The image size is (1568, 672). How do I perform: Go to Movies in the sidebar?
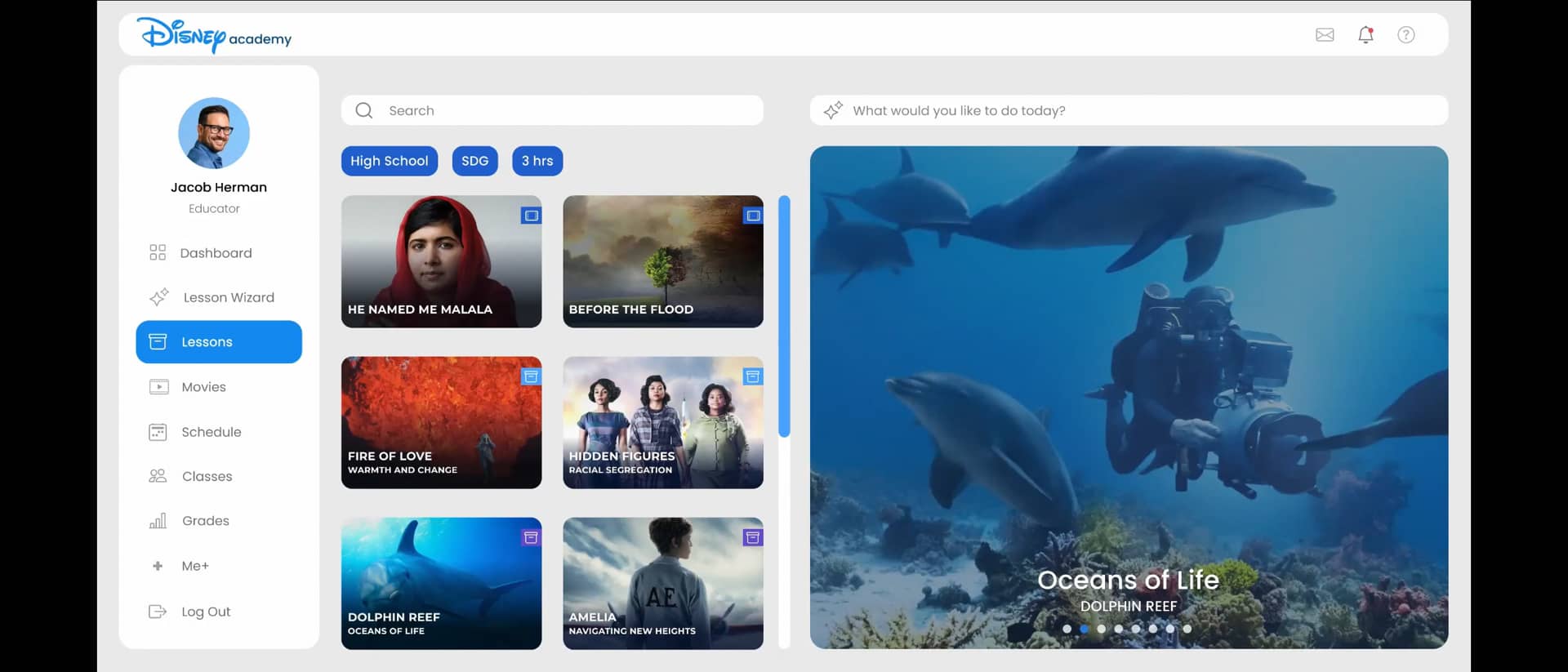203,387
